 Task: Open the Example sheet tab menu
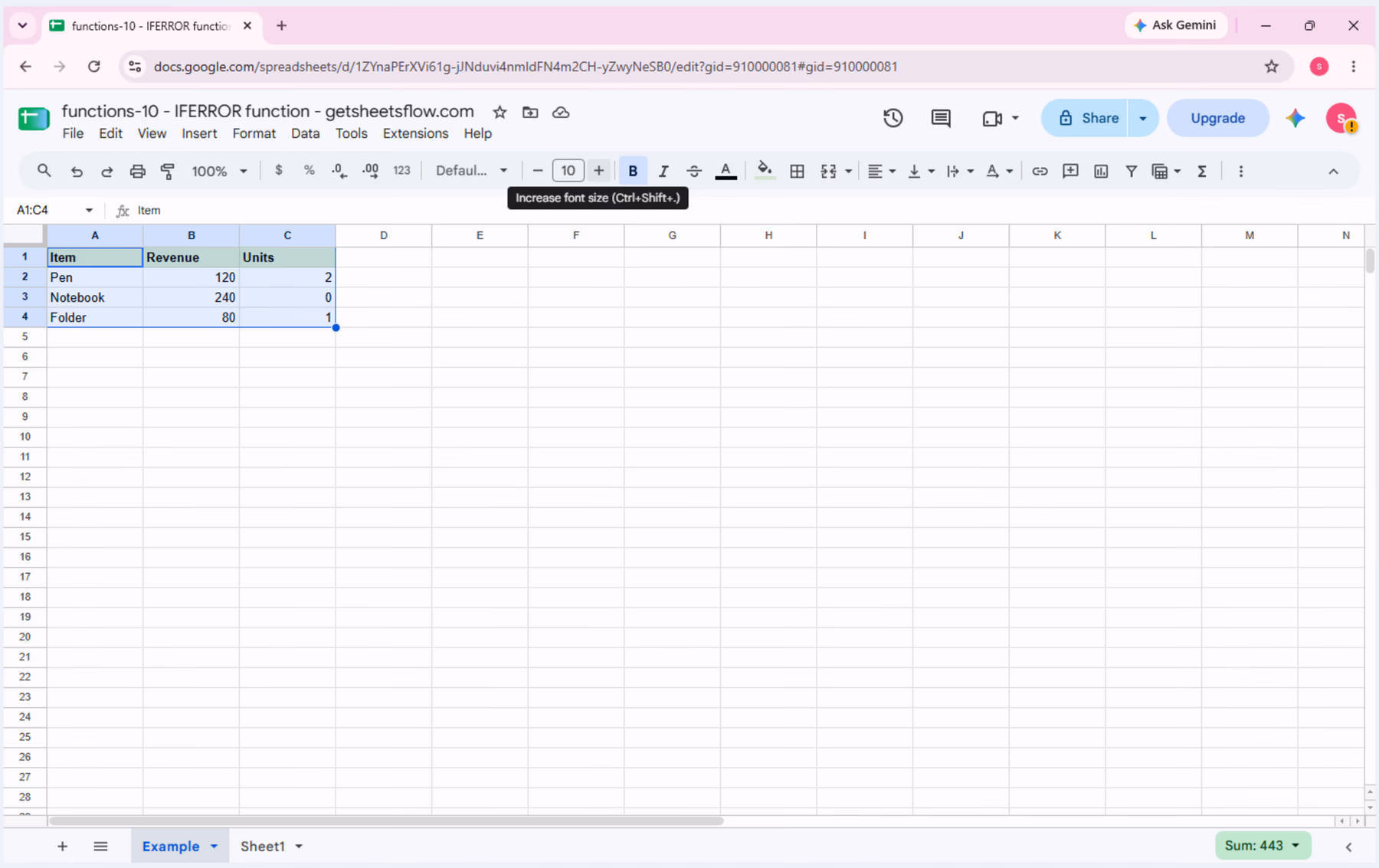215,847
